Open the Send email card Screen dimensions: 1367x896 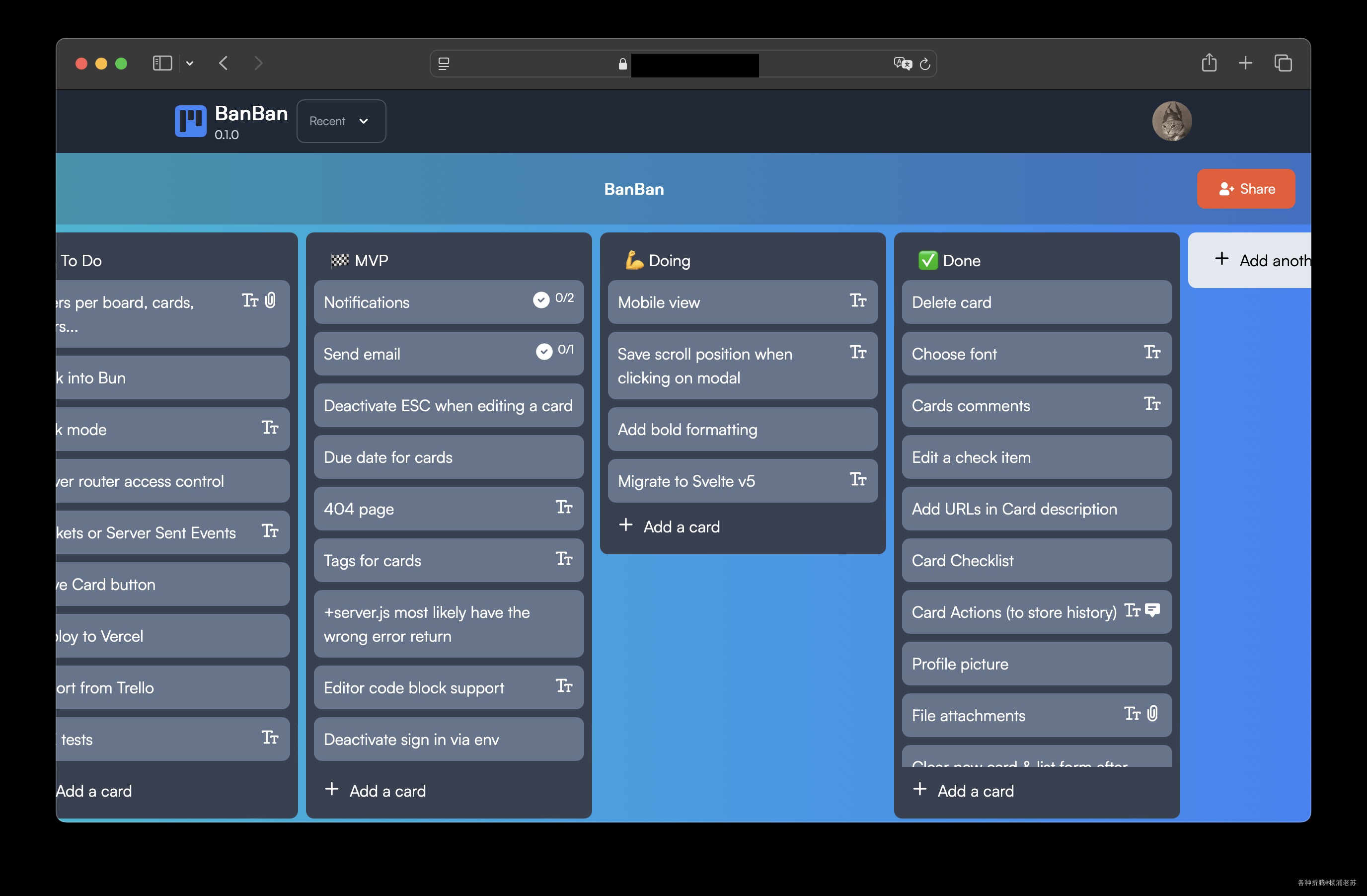click(x=449, y=354)
